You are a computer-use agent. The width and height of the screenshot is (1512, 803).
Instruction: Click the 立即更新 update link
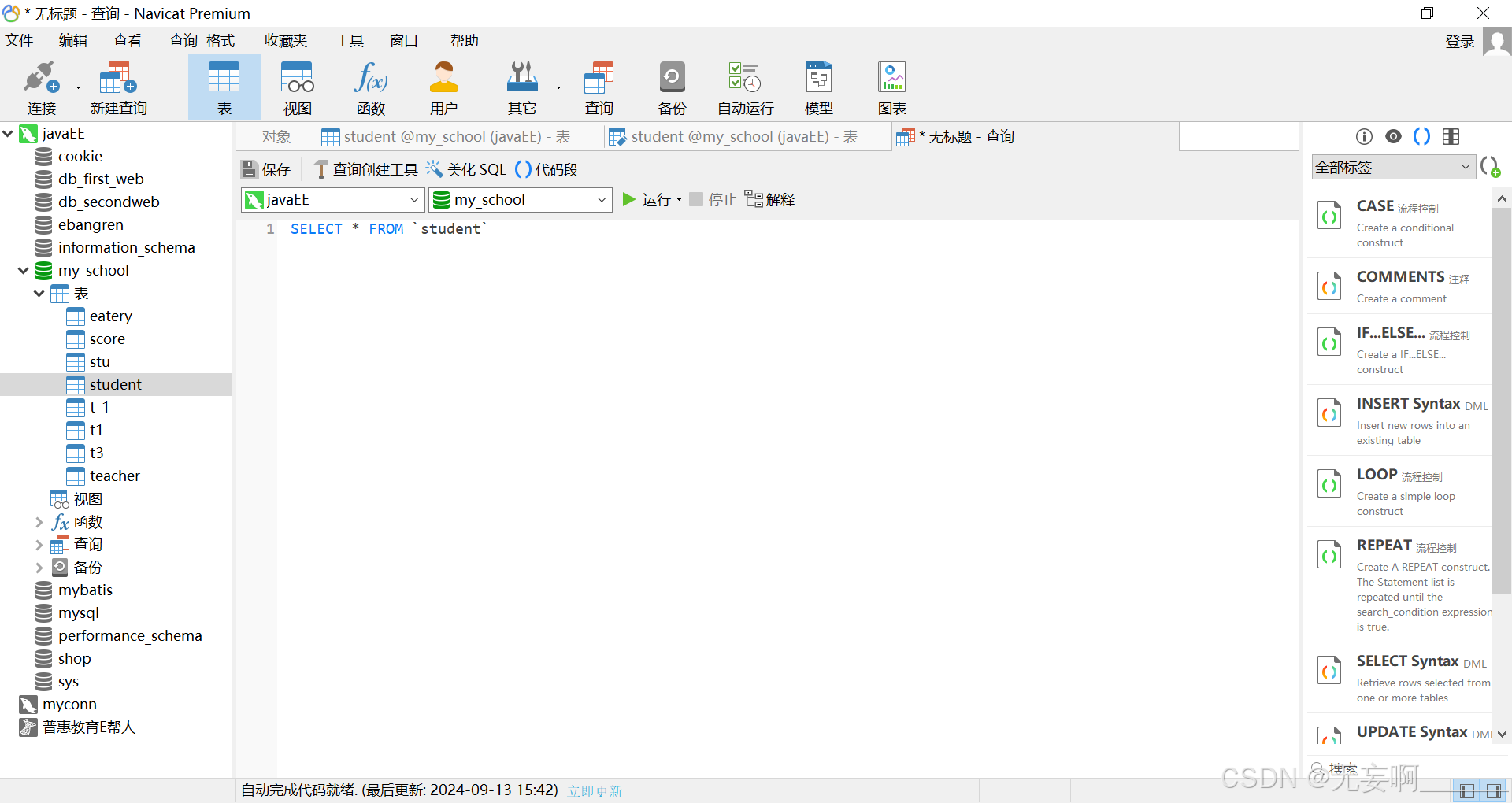click(595, 791)
